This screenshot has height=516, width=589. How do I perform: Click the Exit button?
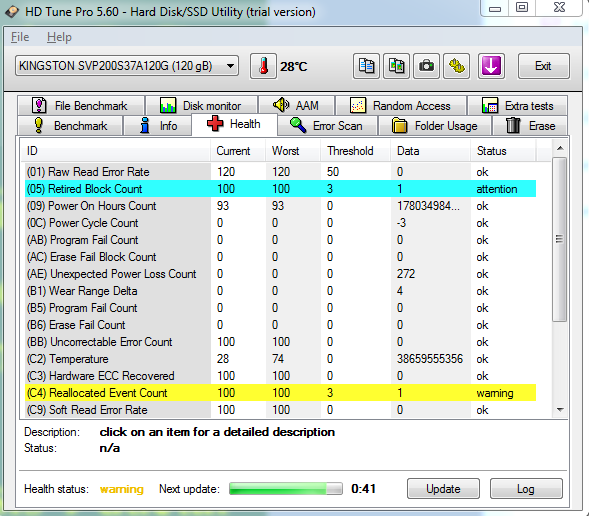point(544,66)
